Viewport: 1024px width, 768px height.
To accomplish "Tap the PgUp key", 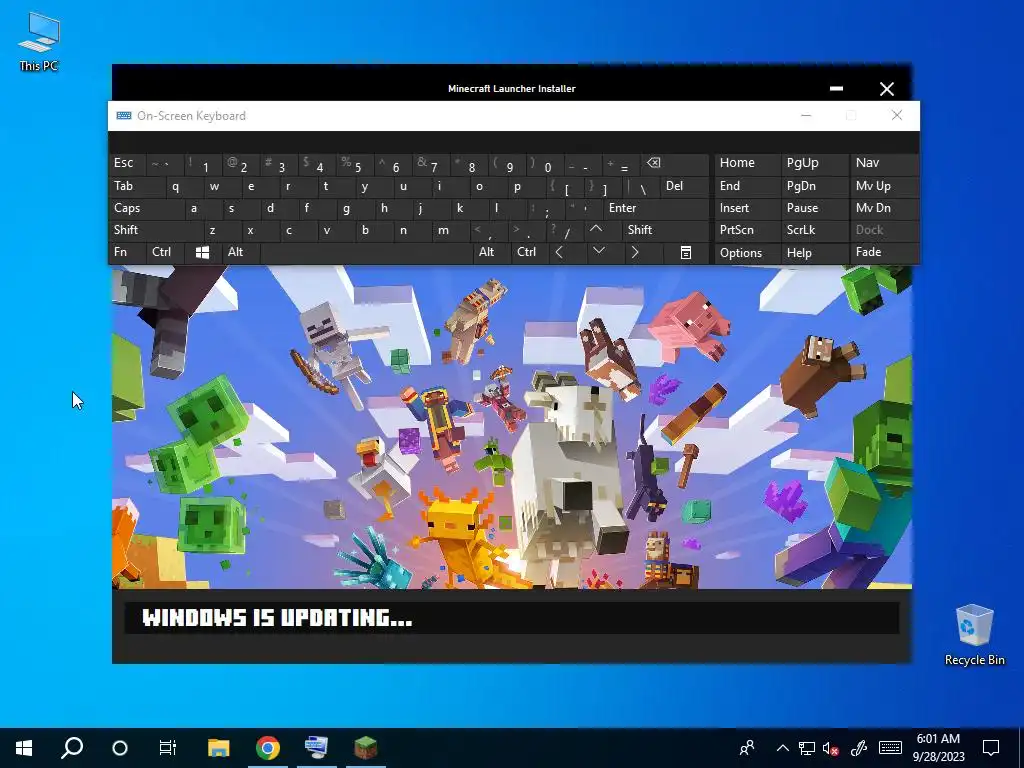I will (x=815, y=163).
